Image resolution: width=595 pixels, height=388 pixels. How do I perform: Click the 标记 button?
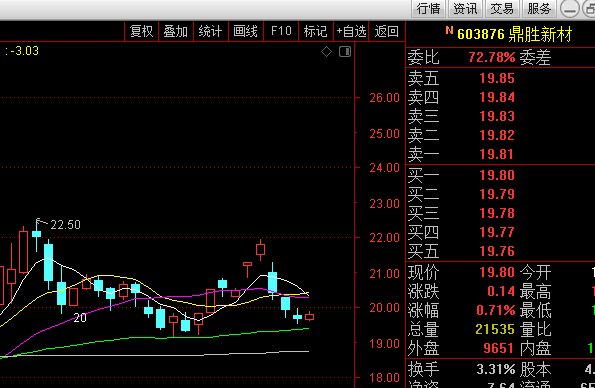click(x=315, y=31)
